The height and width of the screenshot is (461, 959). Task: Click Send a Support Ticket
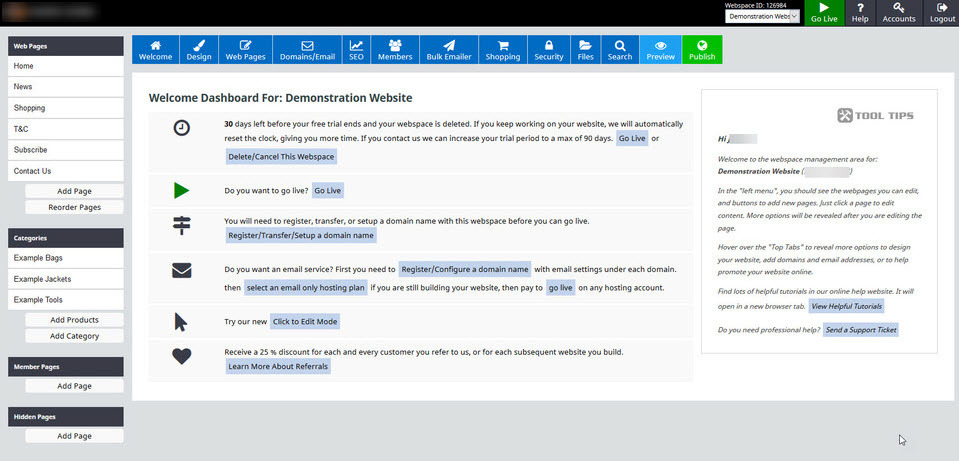point(861,329)
